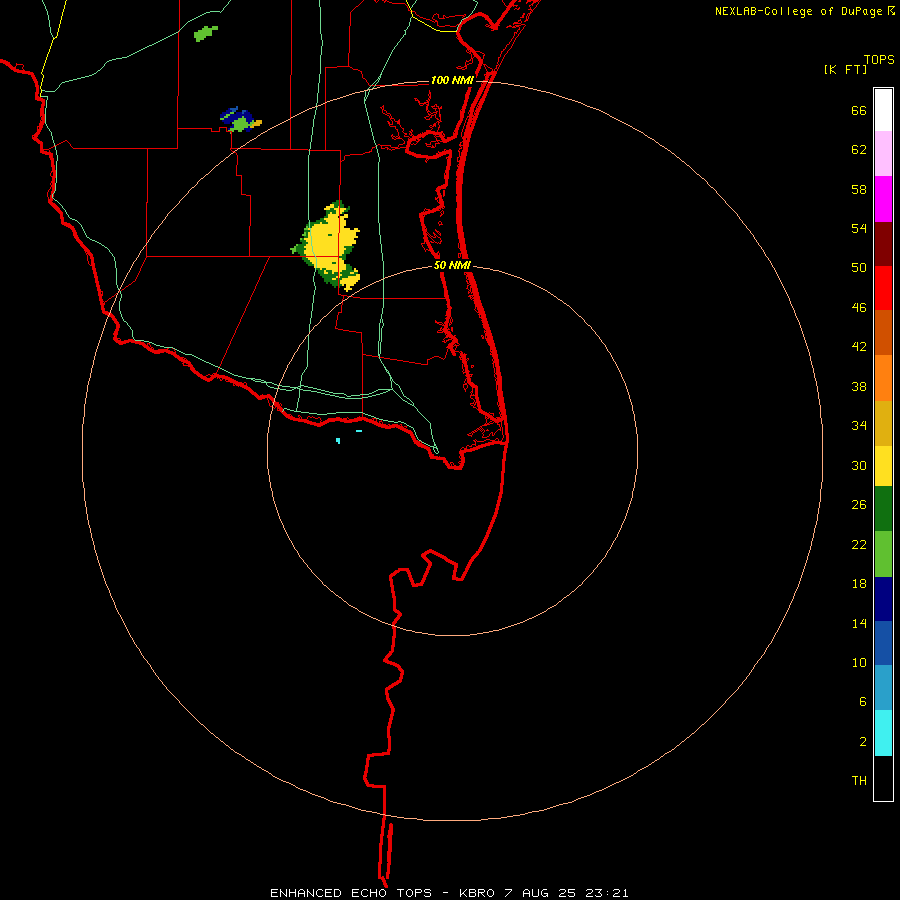Click the 6 legend value
The width and height of the screenshot is (900, 900).
(x=863, y=702)
